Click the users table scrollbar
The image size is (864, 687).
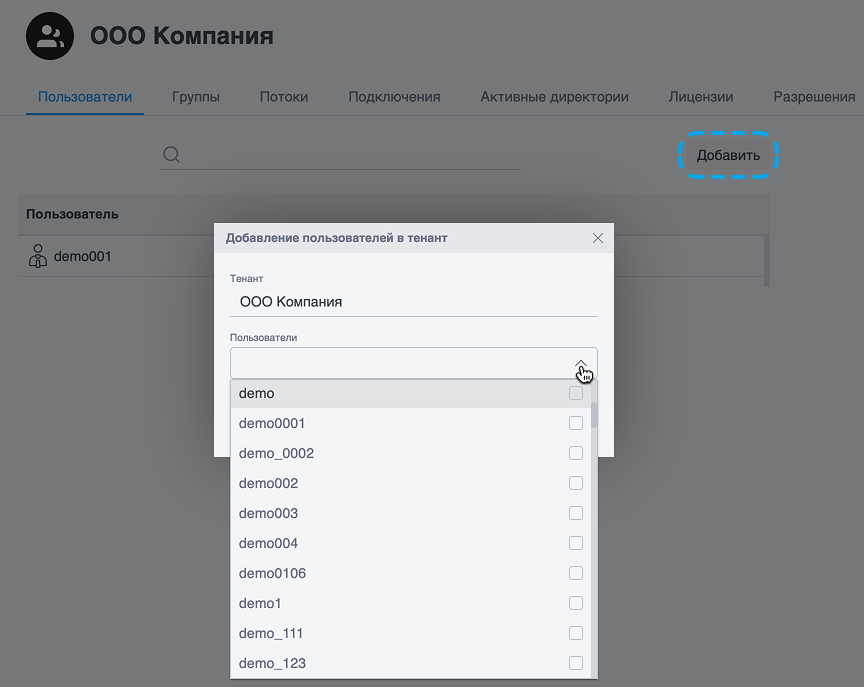click(766, 261)
